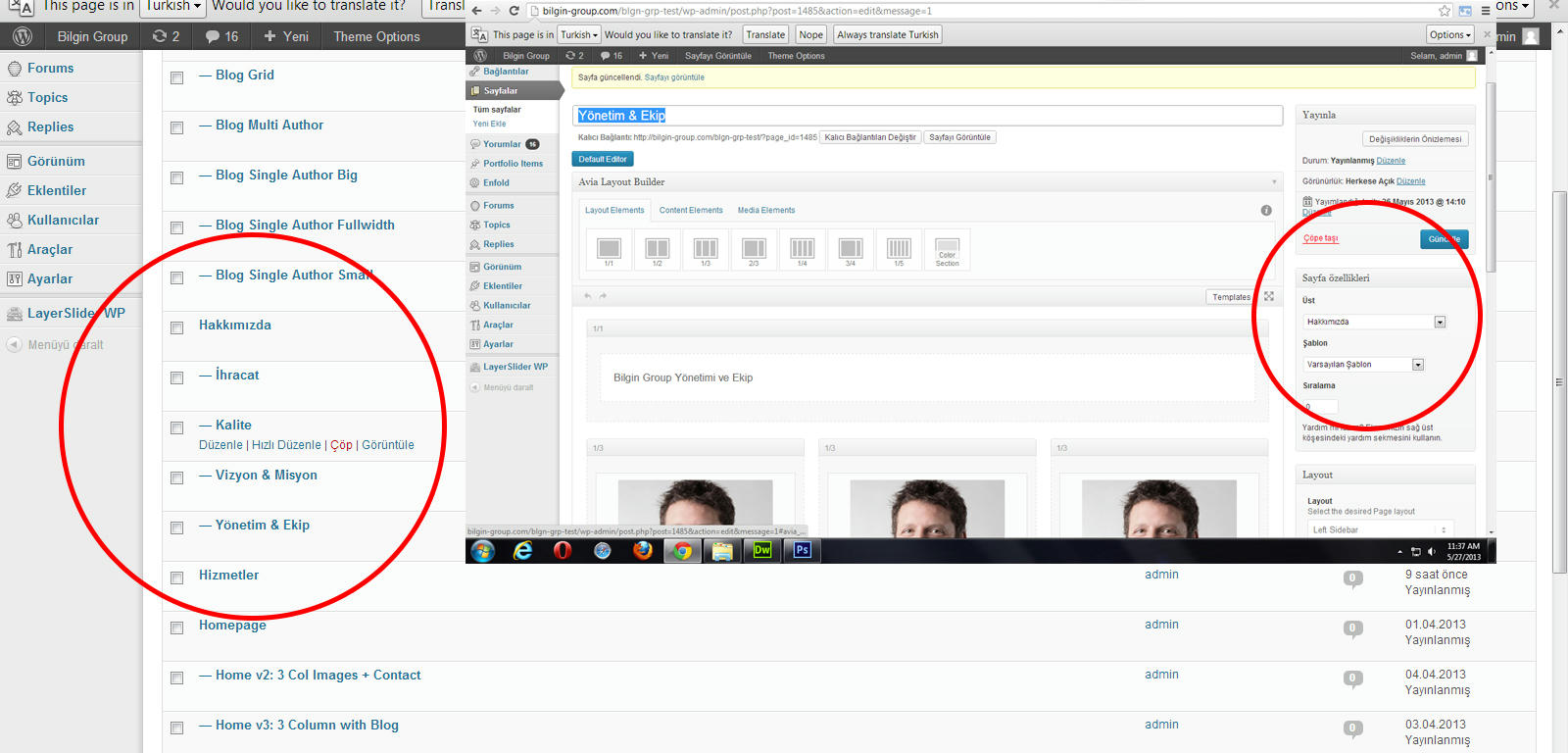Click Değişikliklerin Önizlemesi preview button
Image resolution: width=1568 pixels, height=753 pixels.
point(1415,139)
